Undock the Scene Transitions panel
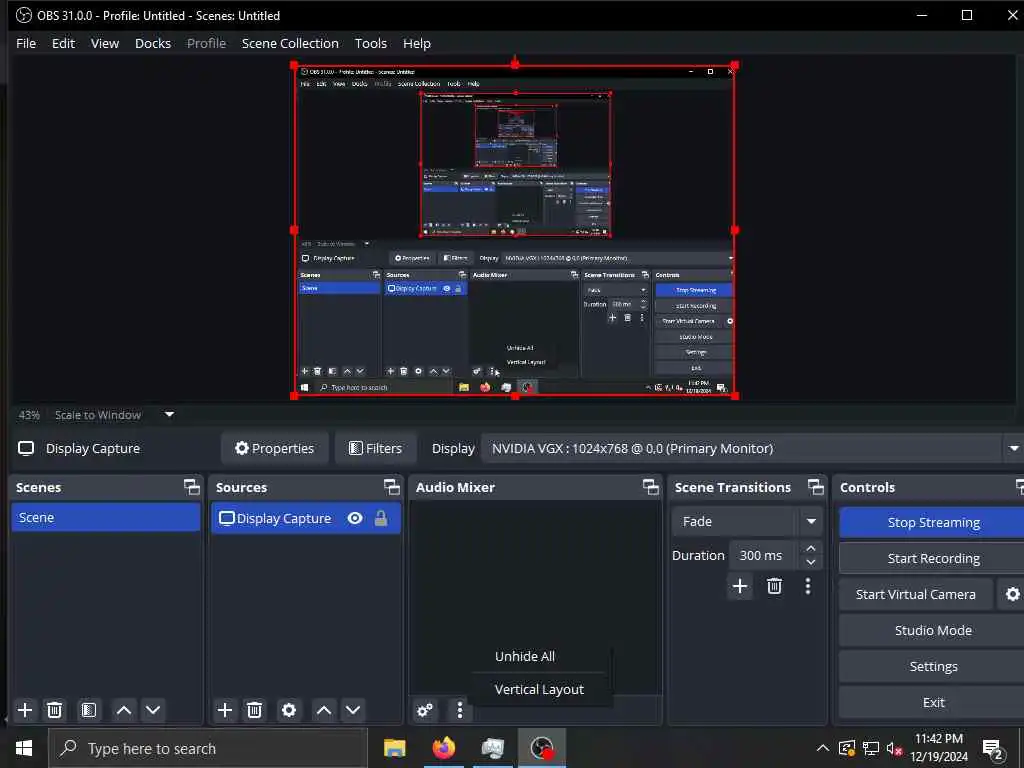 [x=816, y=487]
